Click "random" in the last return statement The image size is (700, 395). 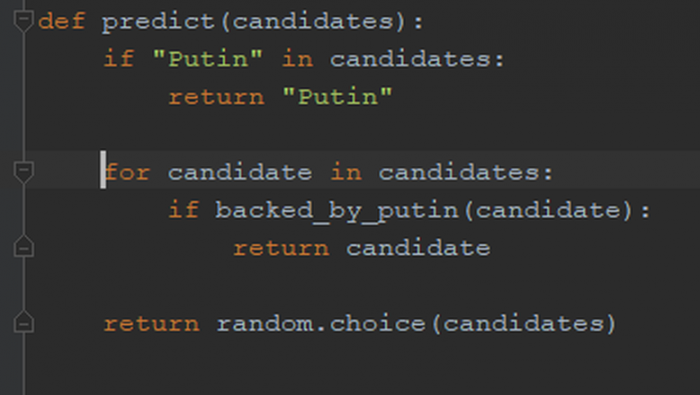265,324
